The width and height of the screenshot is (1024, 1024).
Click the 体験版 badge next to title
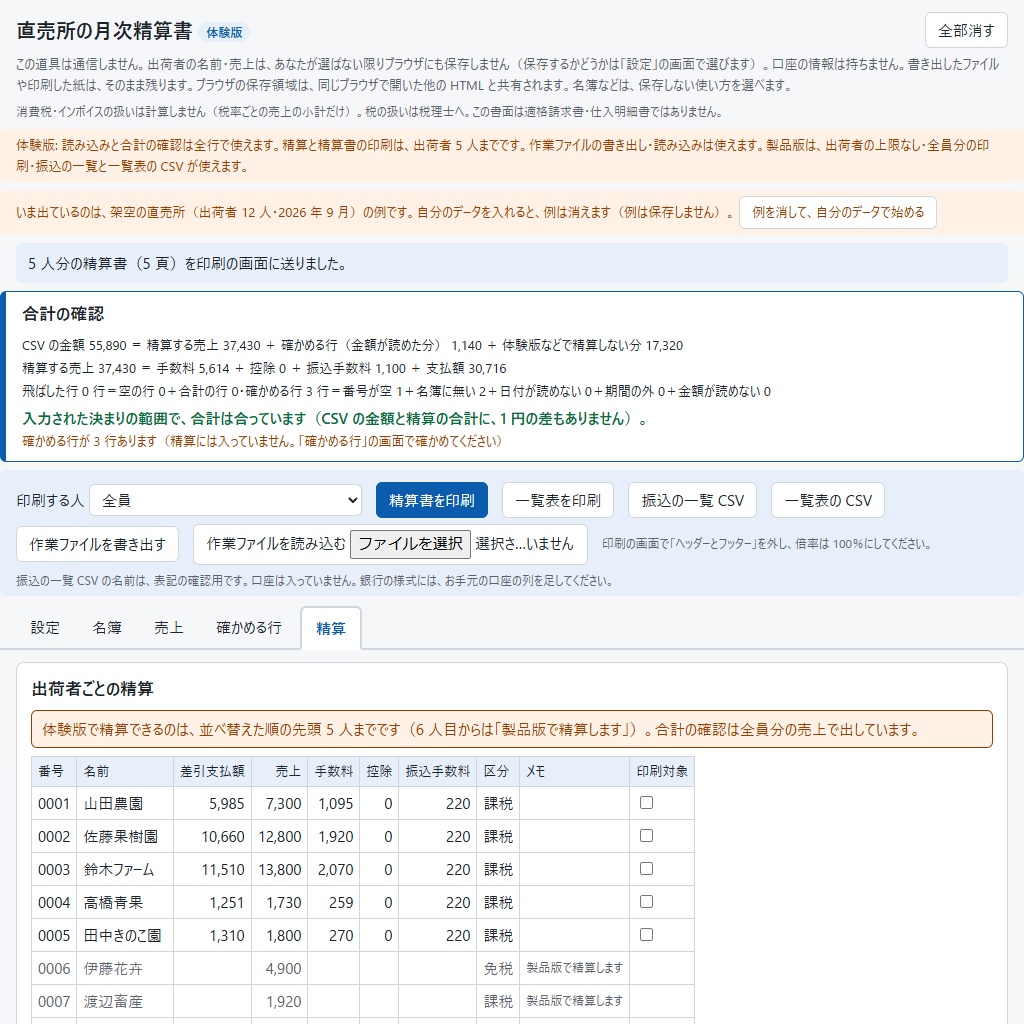[224, 32]
